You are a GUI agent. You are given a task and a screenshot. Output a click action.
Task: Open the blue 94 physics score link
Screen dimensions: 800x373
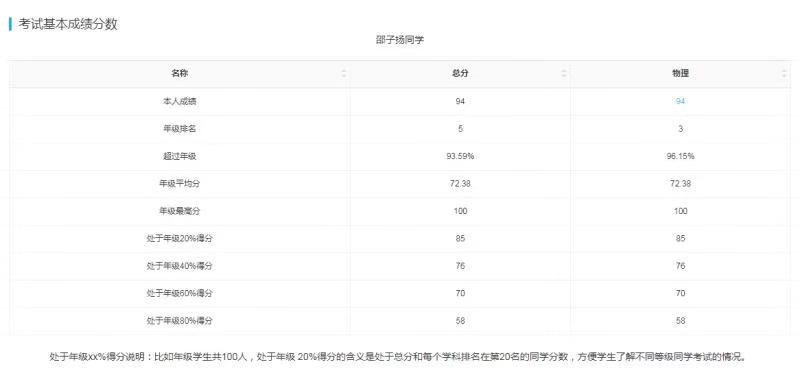(680, 102)
